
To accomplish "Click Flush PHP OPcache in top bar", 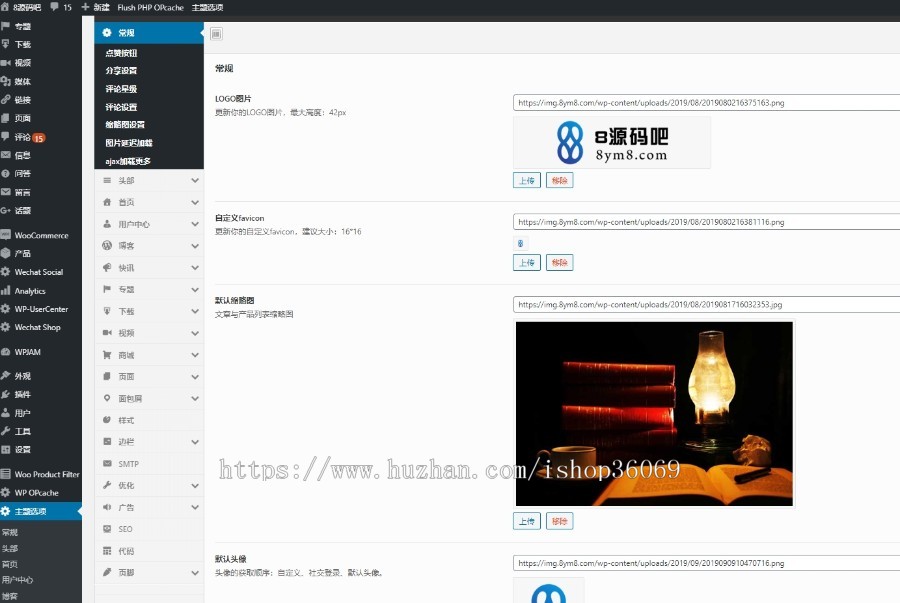I will (x=153, y=7).
